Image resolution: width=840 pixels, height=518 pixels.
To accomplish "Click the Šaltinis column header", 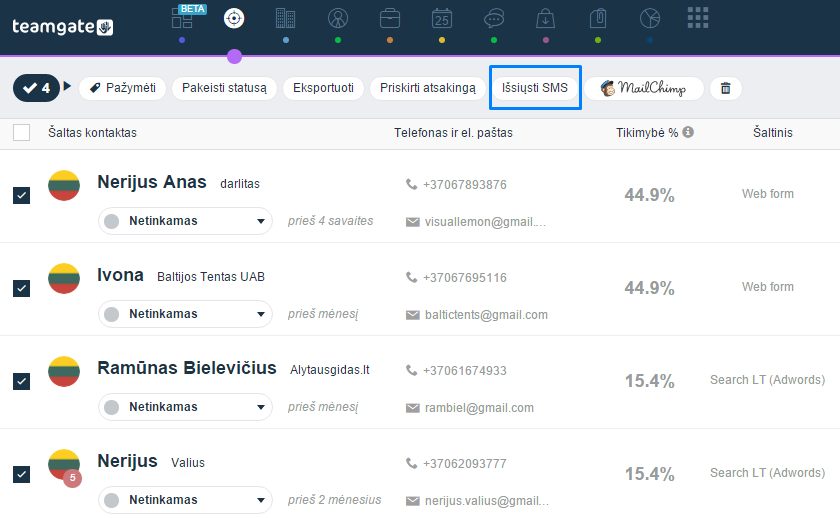I will coord(772,132).
